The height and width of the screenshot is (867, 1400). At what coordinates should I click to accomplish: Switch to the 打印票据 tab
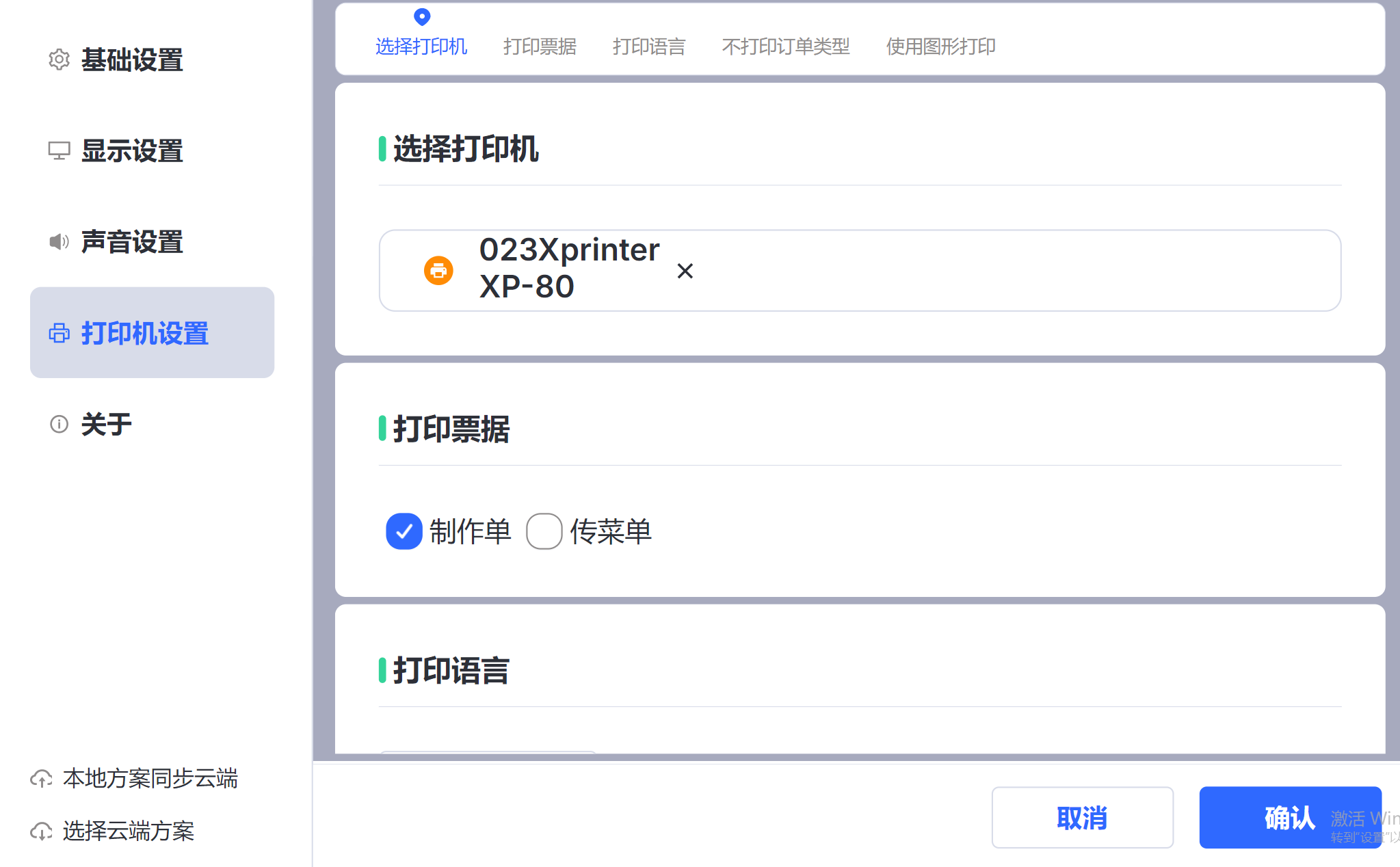point(540,46)
